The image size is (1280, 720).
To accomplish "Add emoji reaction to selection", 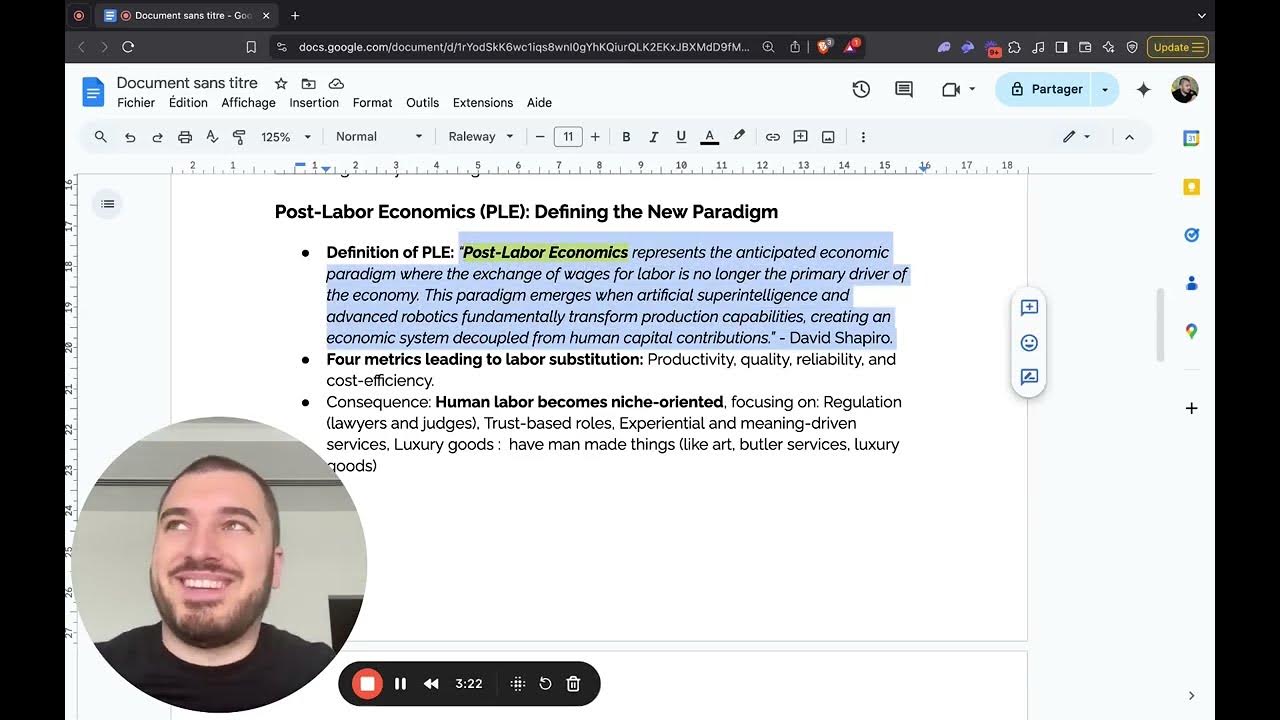I will point(1029,343).
